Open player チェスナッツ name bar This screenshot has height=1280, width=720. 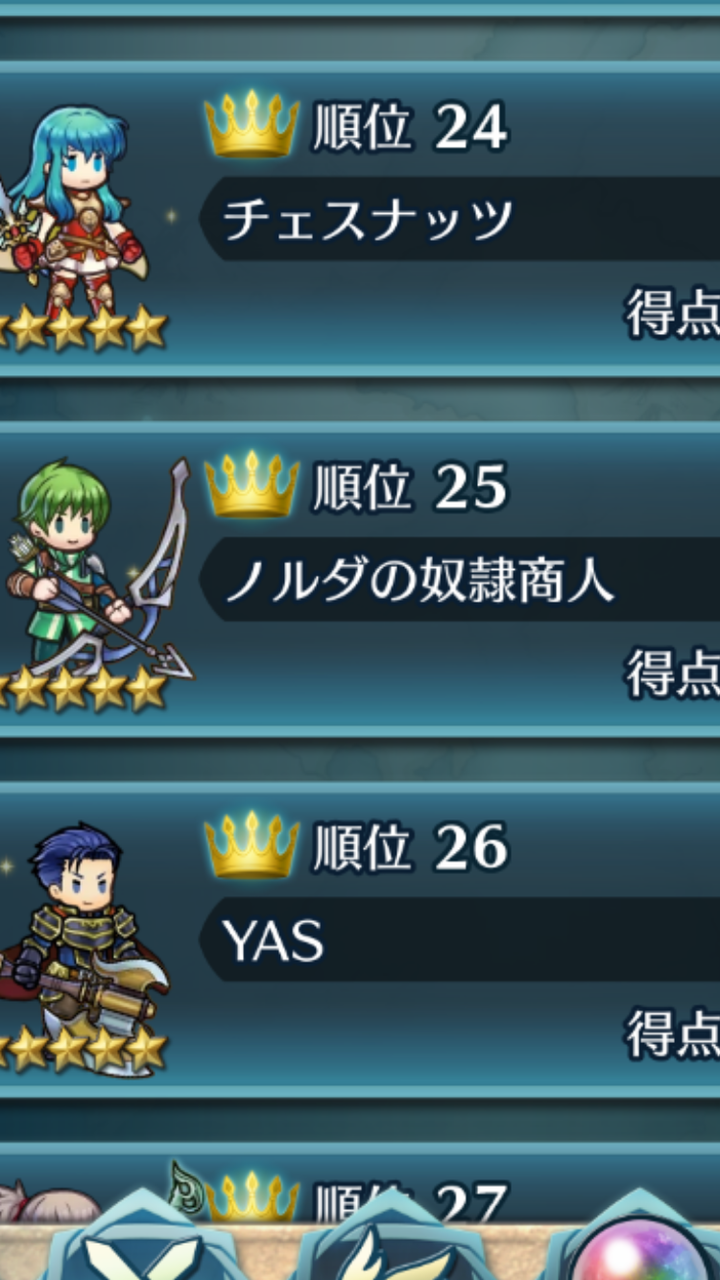(x=459, y=219)
